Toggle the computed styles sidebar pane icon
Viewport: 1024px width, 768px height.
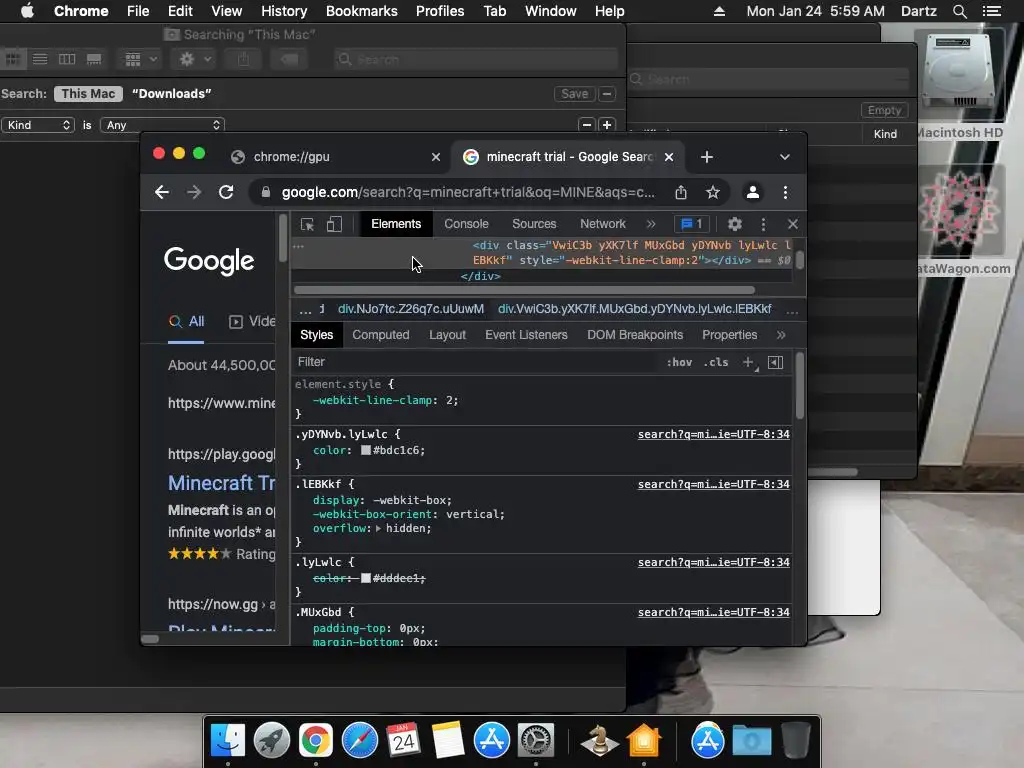point(775,362)
